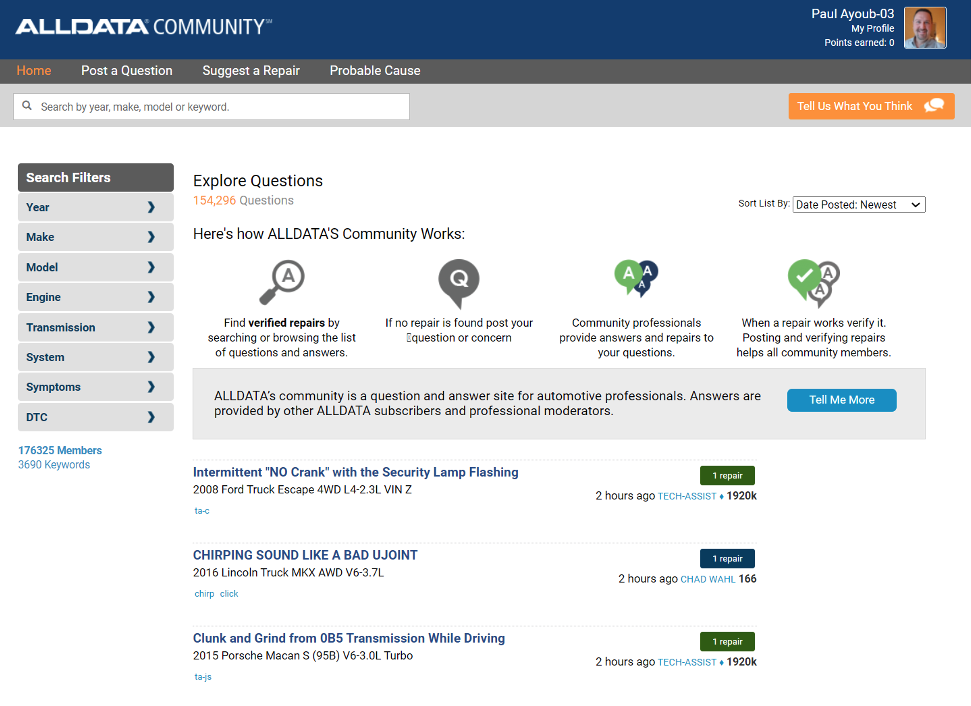Open CHIRPING SOUND LIKE A BAD UJOINT question
Viewport: 971px width, 706px height.
[x=305, y=555]
